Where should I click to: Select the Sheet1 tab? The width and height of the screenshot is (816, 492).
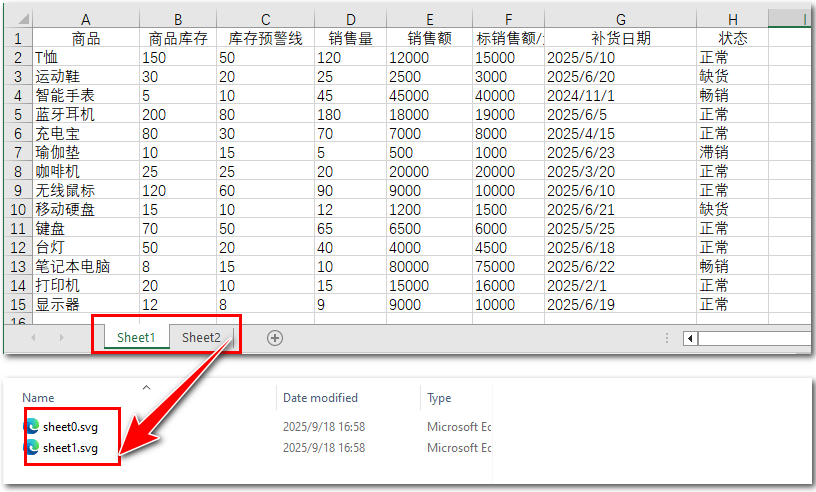point(136,338)
